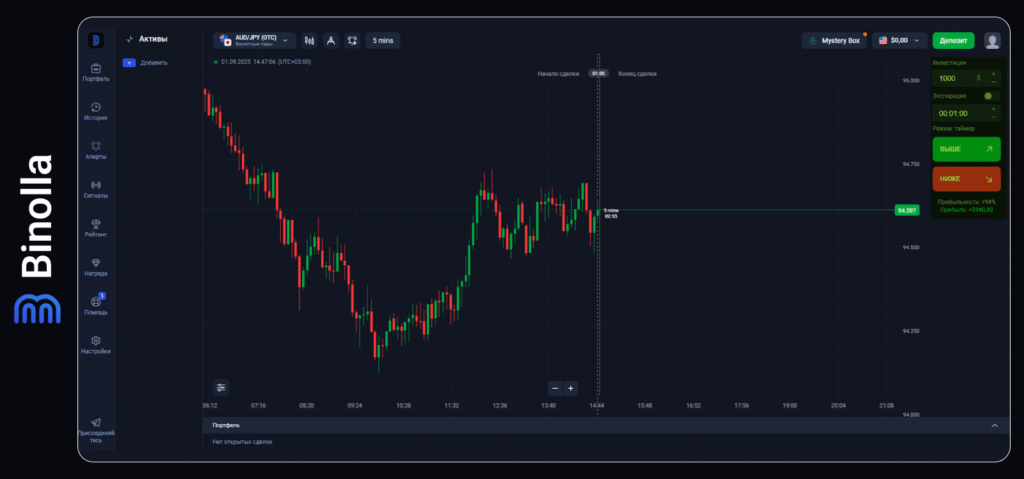The width and height of the screenshot is (1024, 479).
Task: Open the $0,00 account balance dropdown
Action: pos(900,40)
